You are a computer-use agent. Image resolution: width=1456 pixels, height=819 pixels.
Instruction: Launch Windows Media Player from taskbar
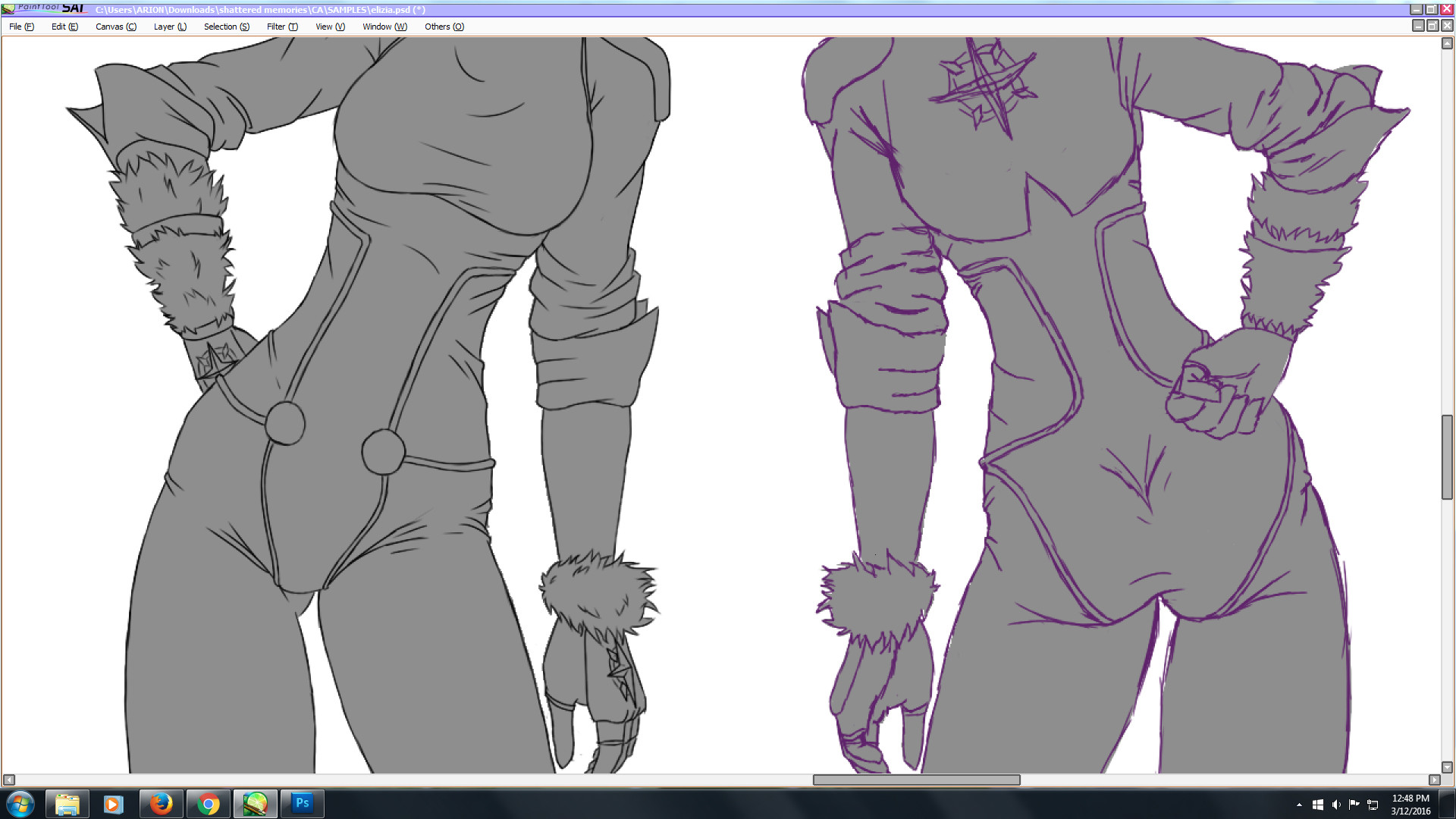click(114, 804)
